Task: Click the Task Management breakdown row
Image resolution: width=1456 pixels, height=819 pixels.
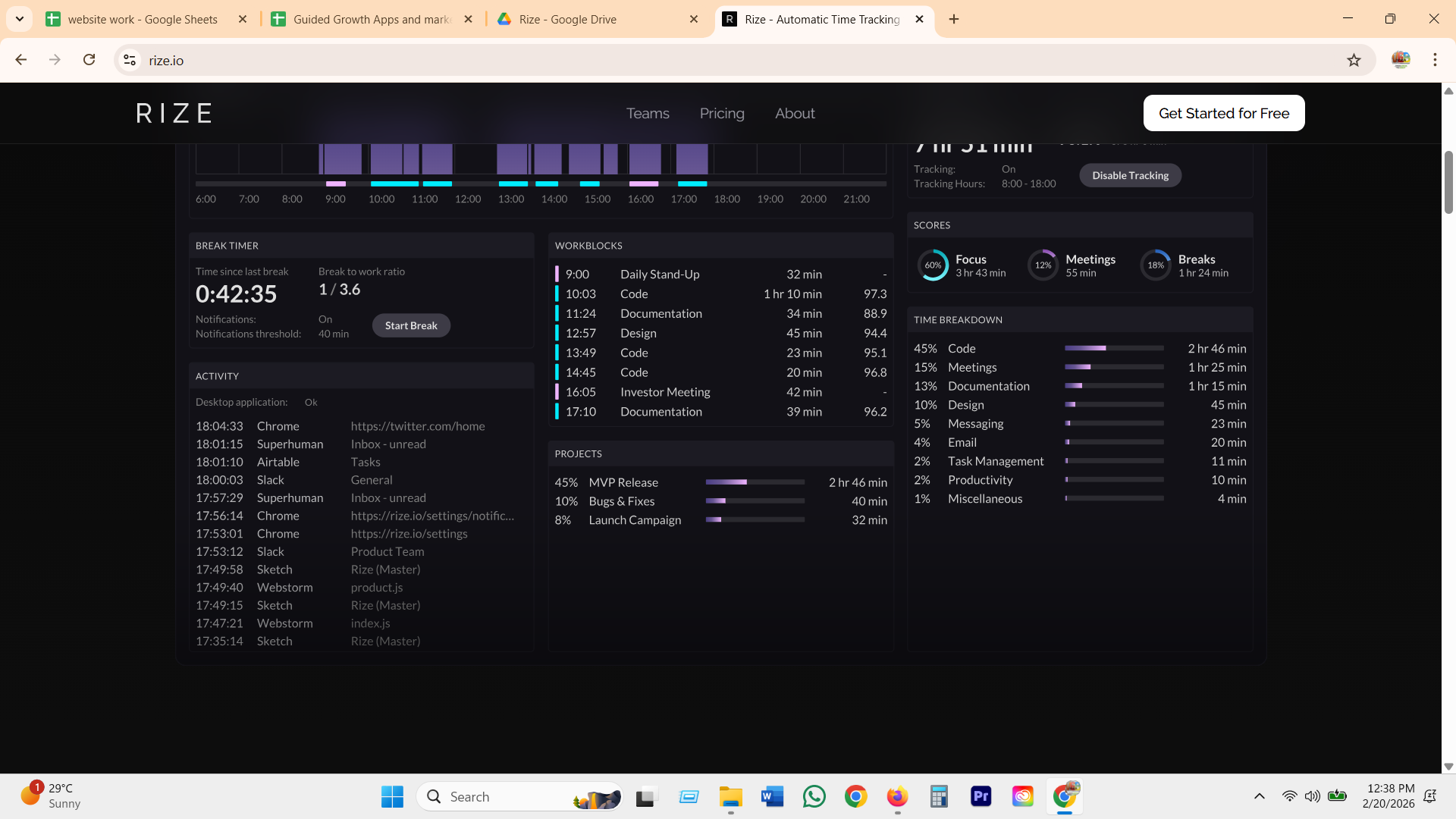Action: (1080, 461)
